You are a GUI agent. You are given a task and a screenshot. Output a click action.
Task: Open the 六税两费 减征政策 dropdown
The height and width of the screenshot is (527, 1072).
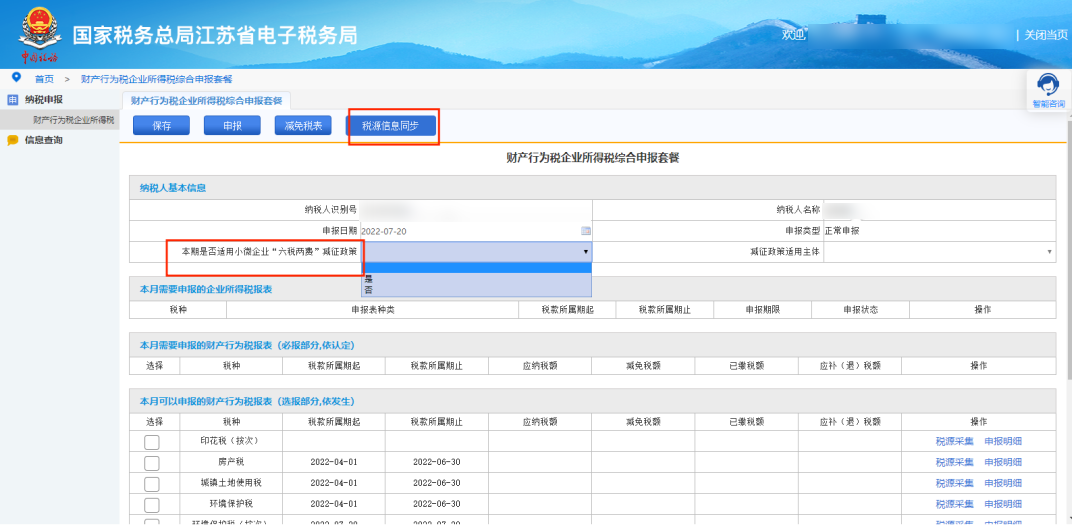point(477,252)
